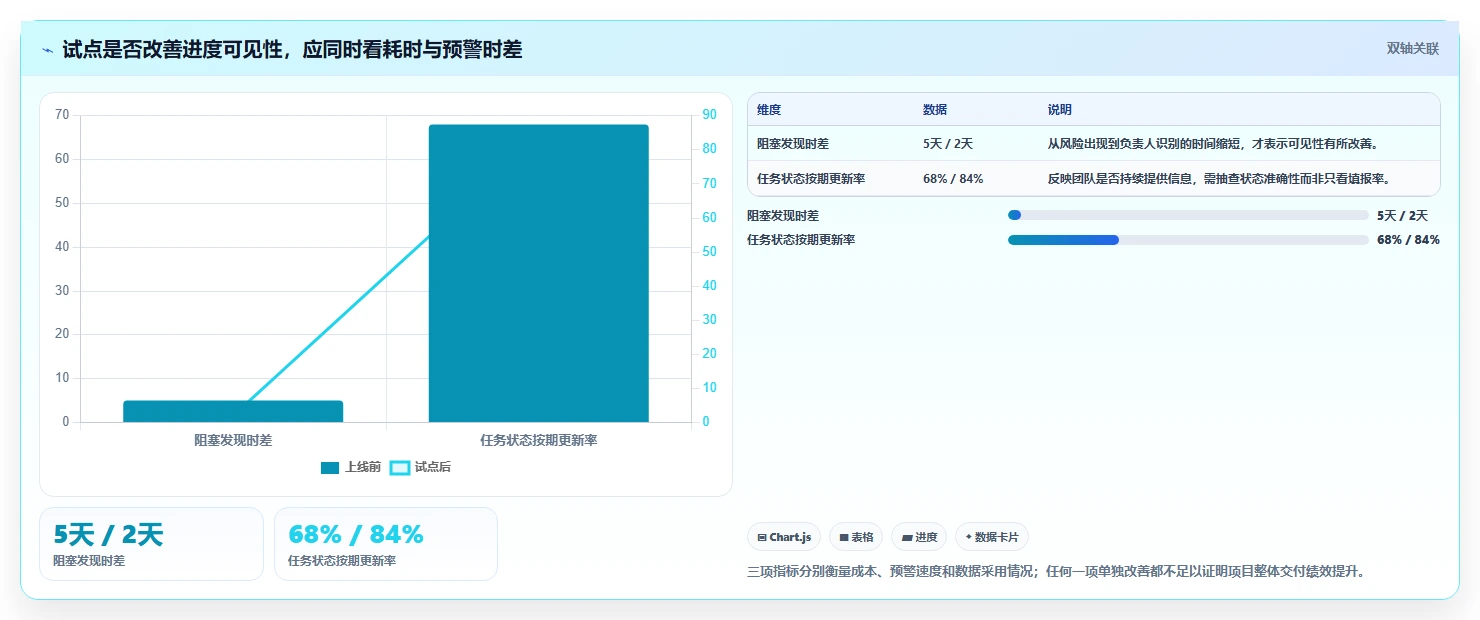Viewport: 1480px width, 620px height.
Task: Click value 68% / 84% beside progress bar
Action: pyautogui.click(x=1408, y=240)
